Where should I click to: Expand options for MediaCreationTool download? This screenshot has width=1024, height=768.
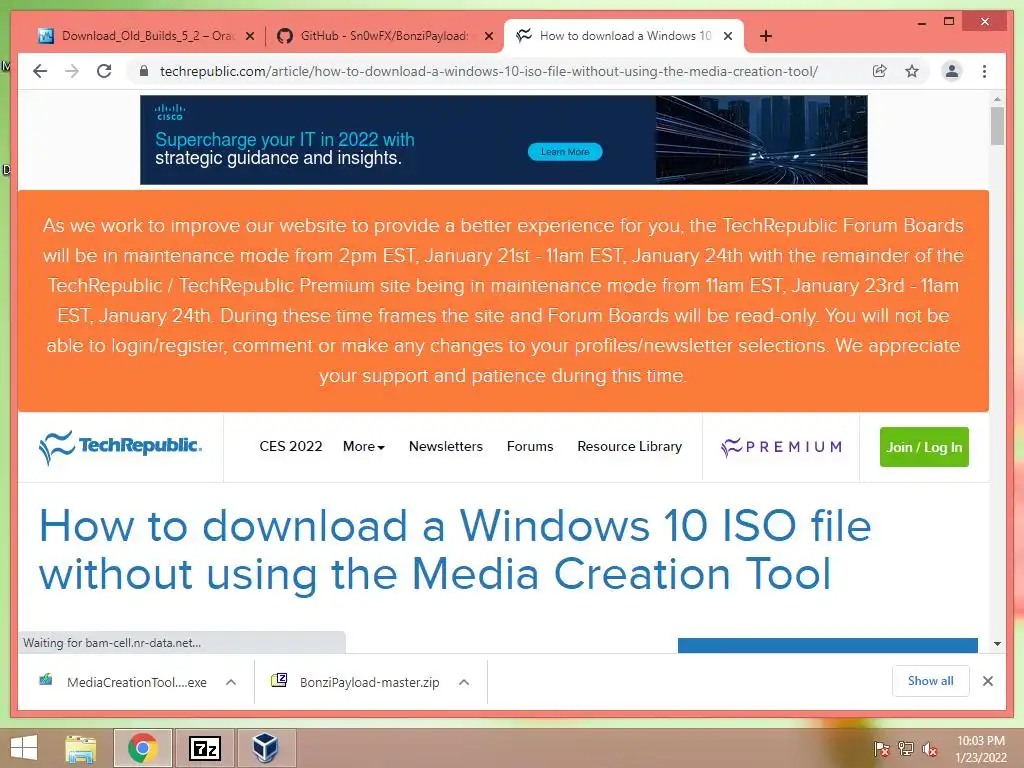pos(231,682)
